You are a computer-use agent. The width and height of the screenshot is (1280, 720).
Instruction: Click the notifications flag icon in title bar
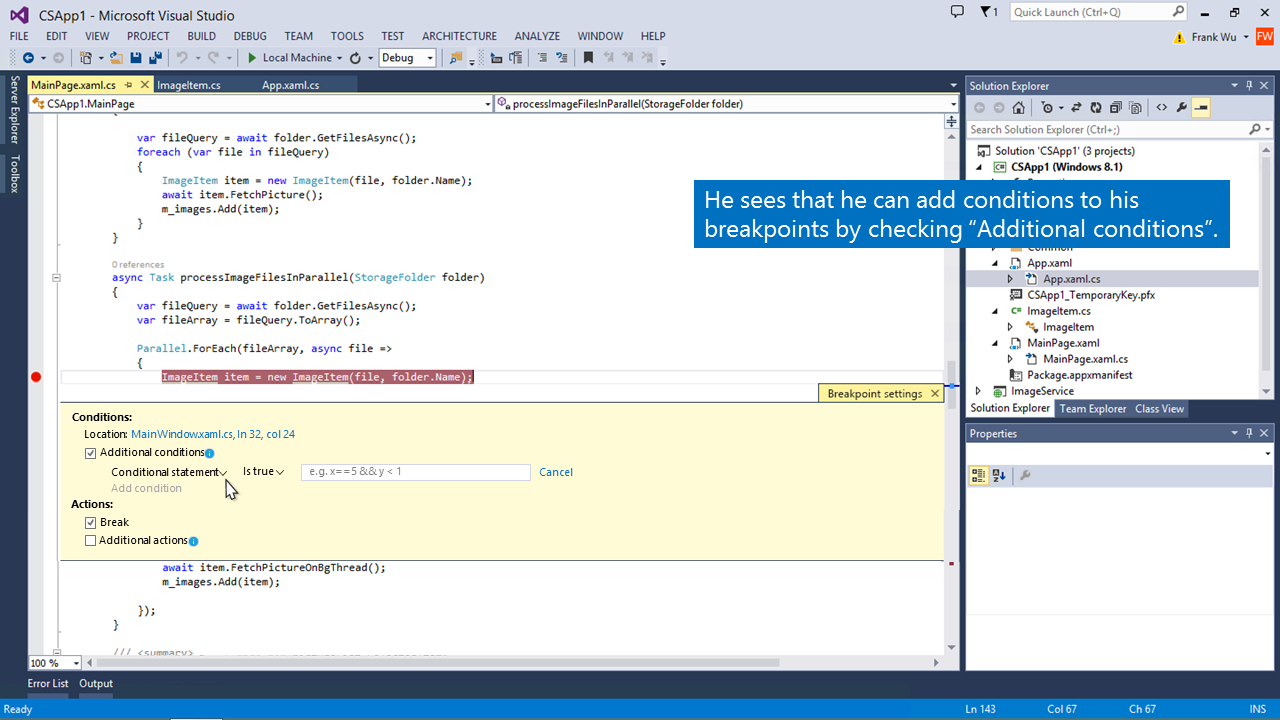pyautogui.click(x=988, y=12)
